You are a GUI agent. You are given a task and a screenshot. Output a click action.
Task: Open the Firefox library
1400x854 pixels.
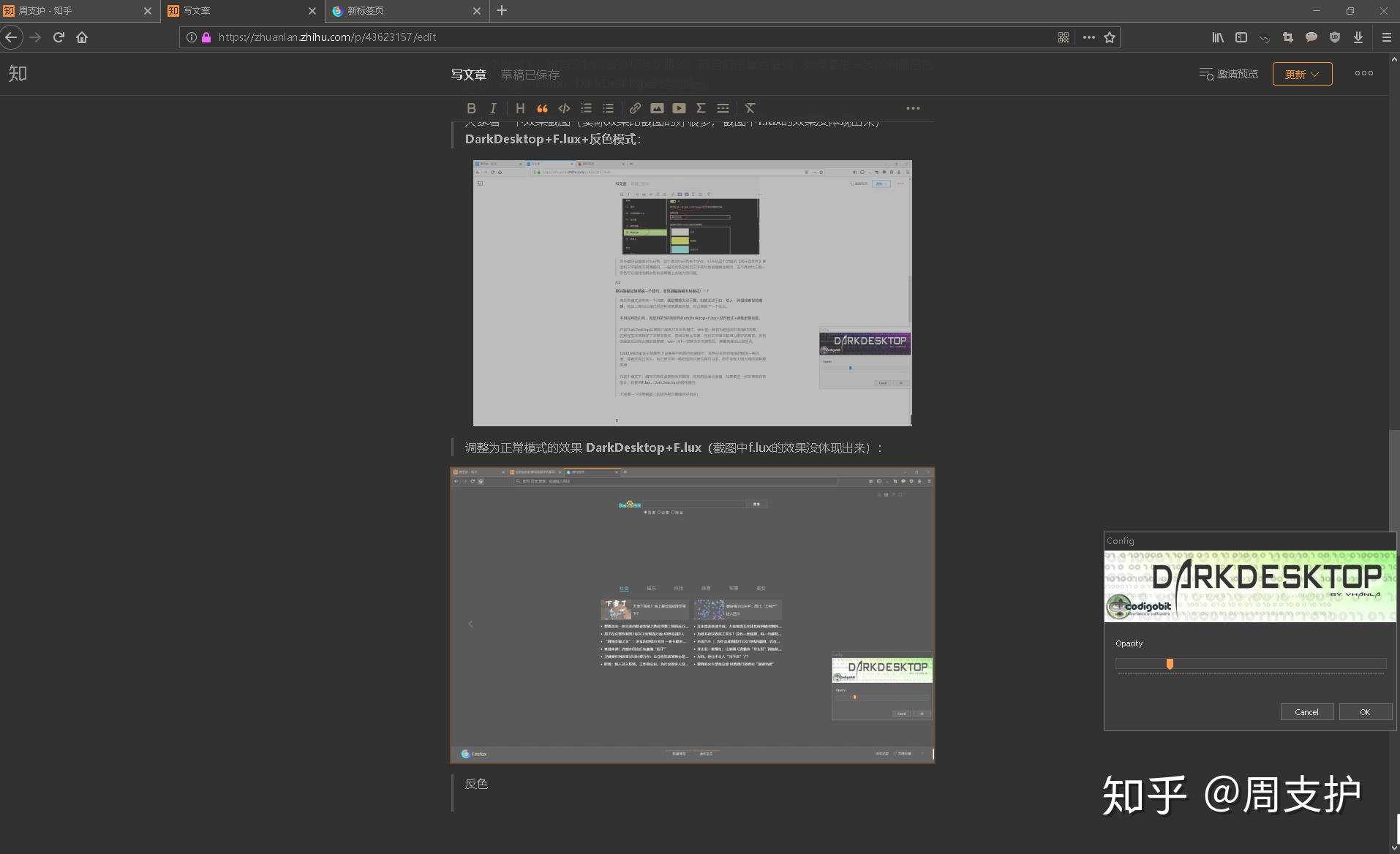point(1218,37)
